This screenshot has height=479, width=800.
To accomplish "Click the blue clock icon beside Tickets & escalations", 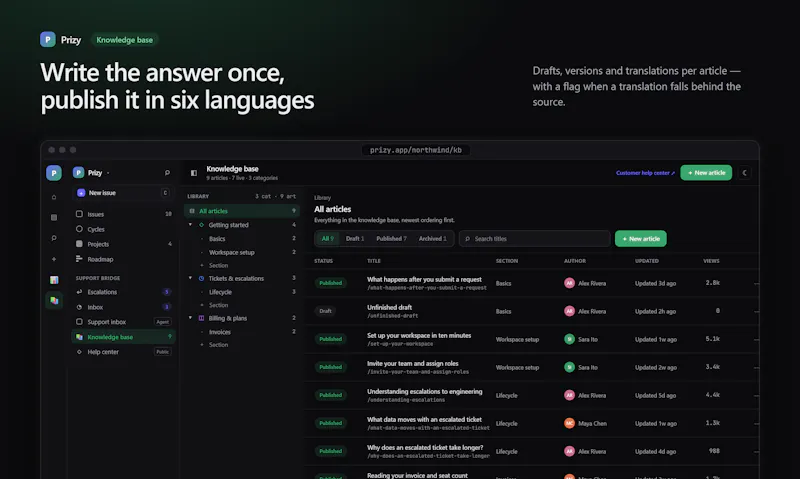I will (x=201, y=279).
